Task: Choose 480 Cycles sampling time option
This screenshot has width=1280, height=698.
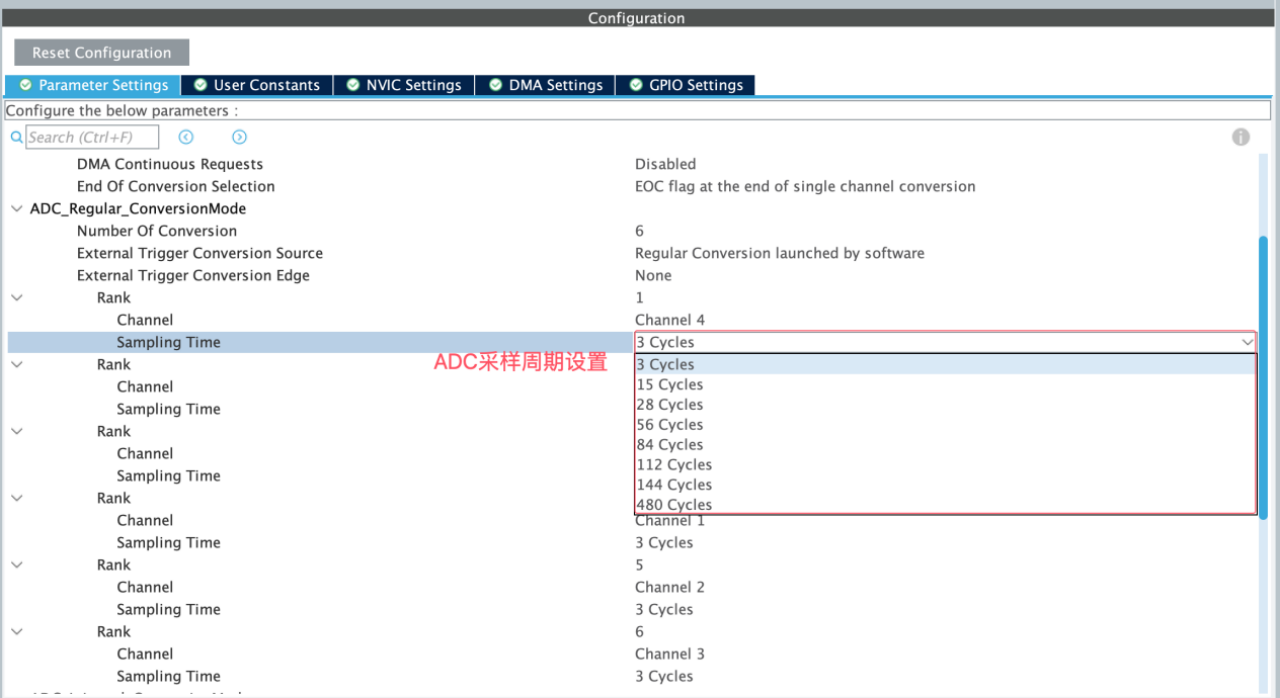Action: point(673,505)
